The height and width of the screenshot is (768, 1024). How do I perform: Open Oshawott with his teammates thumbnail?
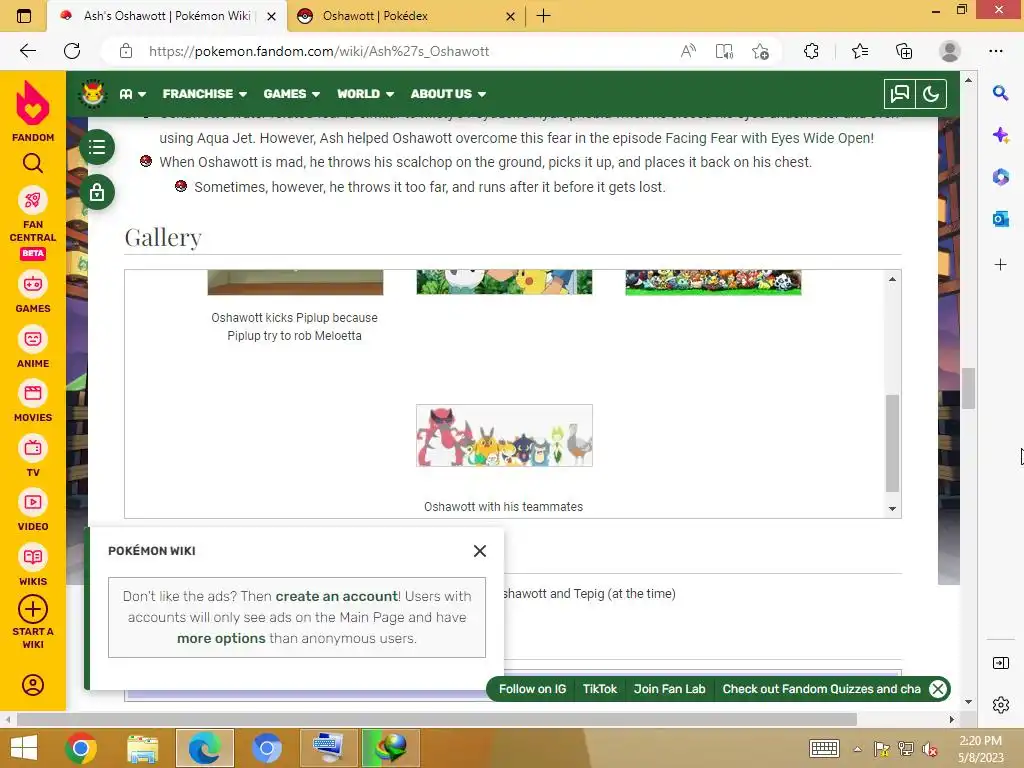[504, 436]
